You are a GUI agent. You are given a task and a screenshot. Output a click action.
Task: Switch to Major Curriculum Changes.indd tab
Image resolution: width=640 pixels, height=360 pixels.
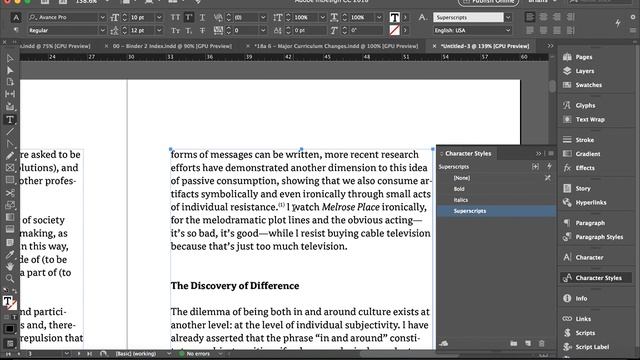pyautogui.click(x=336, y=46)
